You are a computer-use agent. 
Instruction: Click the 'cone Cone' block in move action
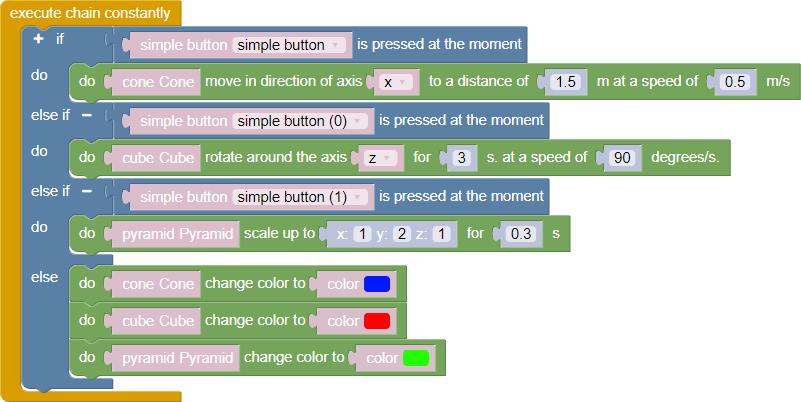154,82
